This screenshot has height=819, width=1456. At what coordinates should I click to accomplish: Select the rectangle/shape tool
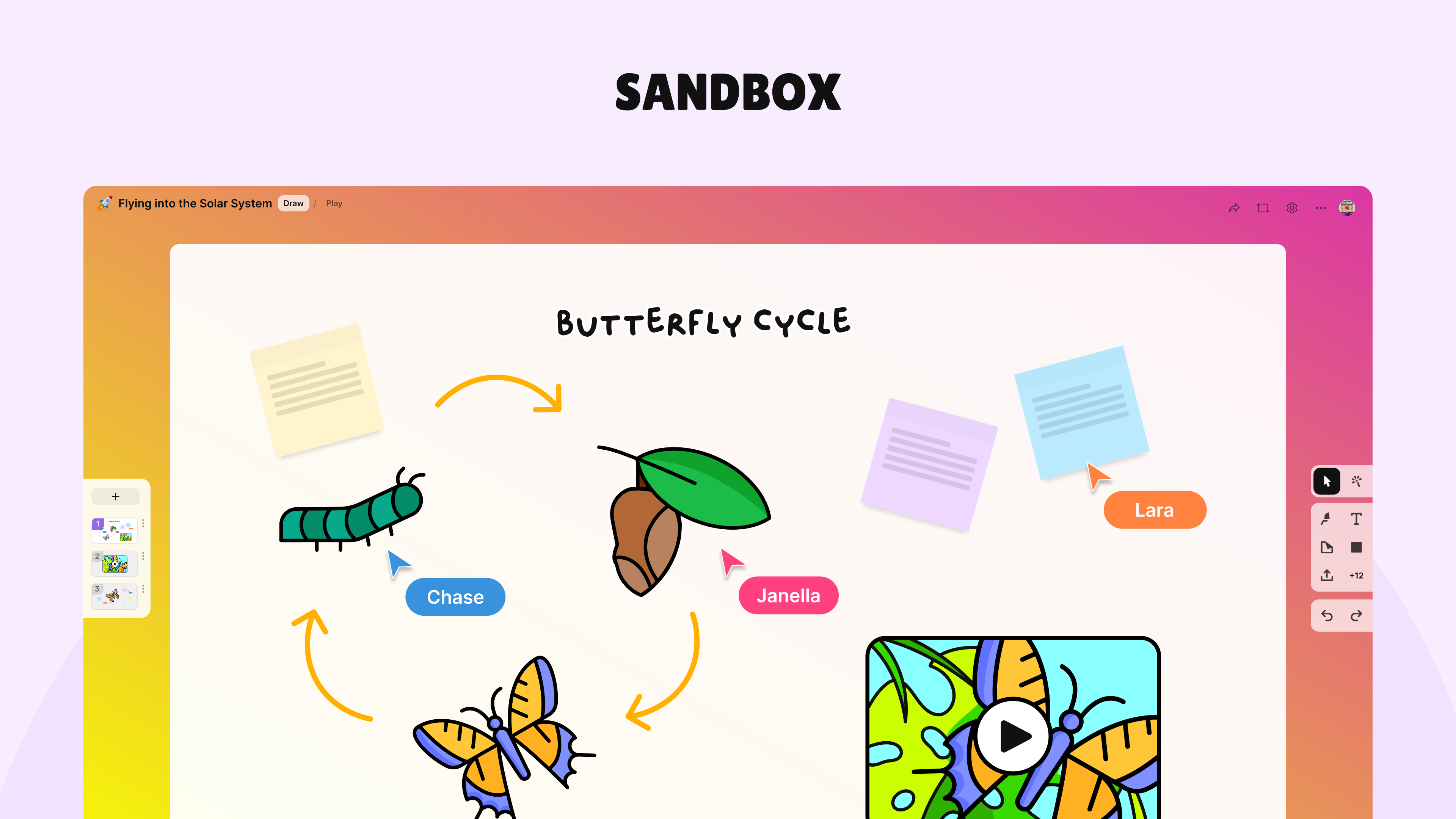(x=1357, y=547)
